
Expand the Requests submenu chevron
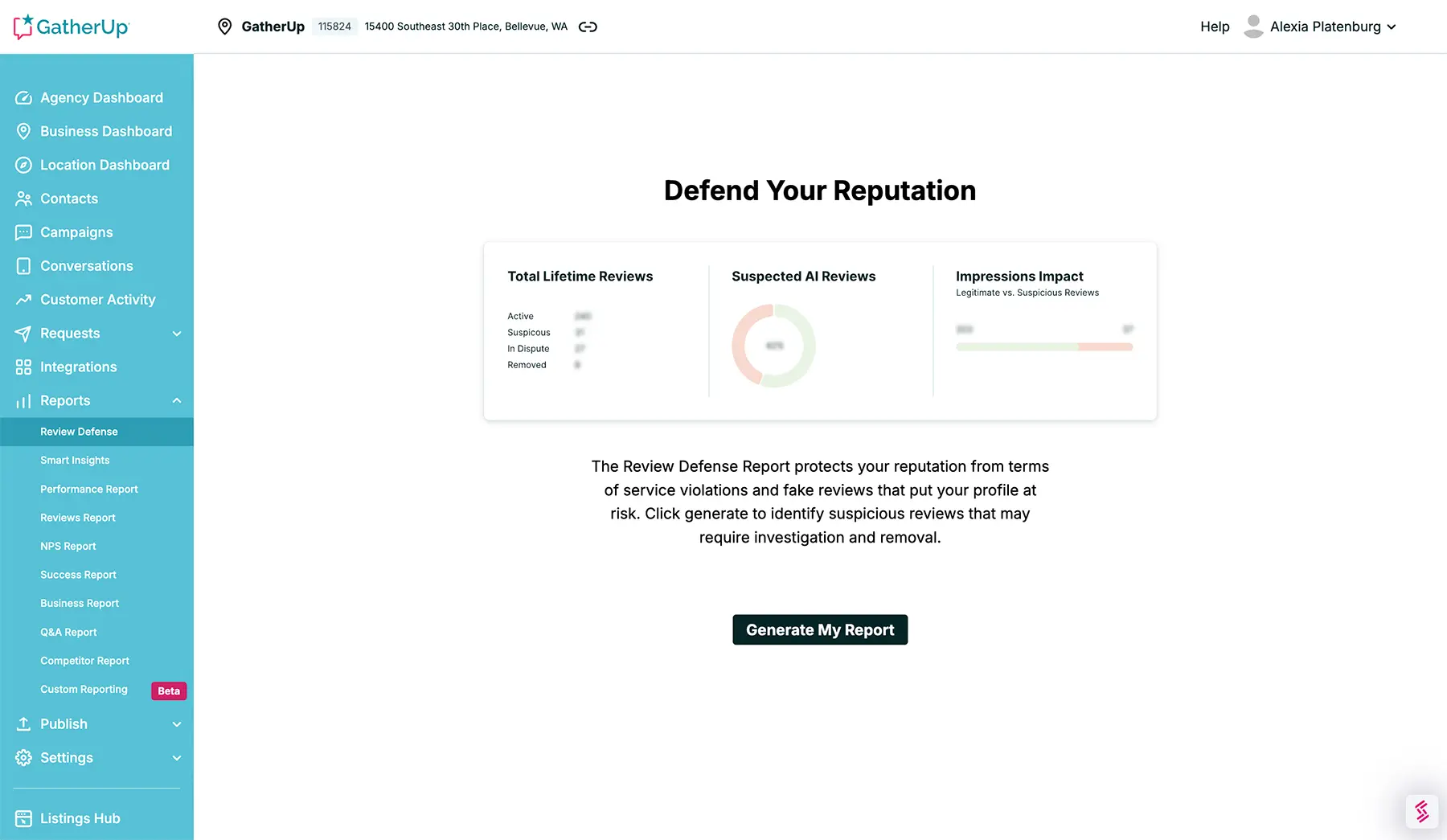coord(177,334)
